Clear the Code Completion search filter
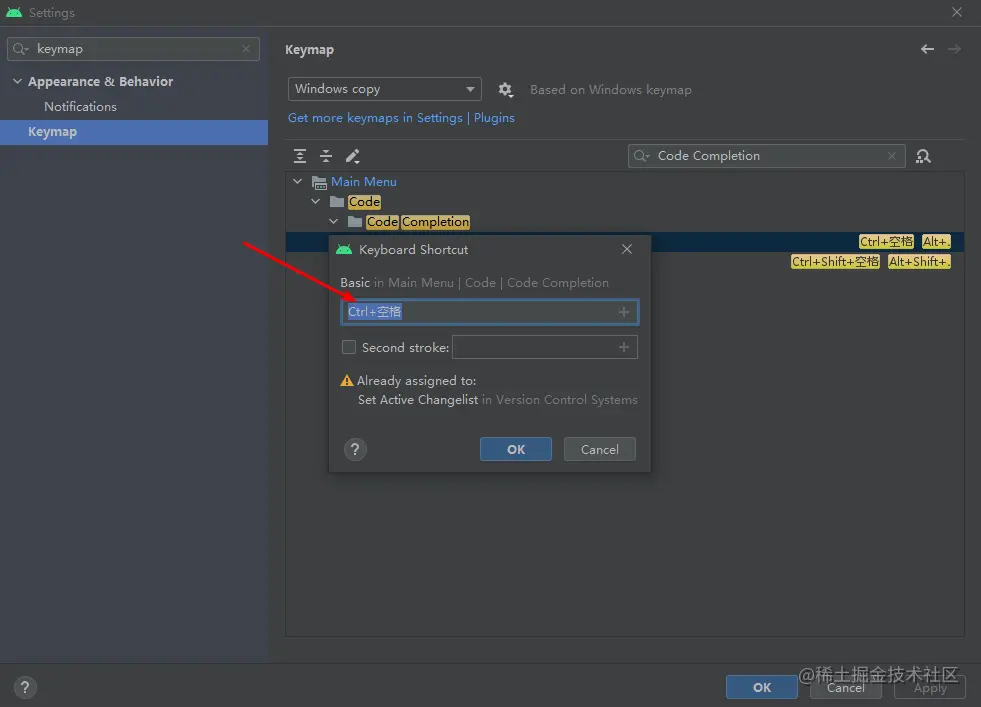981x707 pixels. pyautogui.click(x=892, y=156)
